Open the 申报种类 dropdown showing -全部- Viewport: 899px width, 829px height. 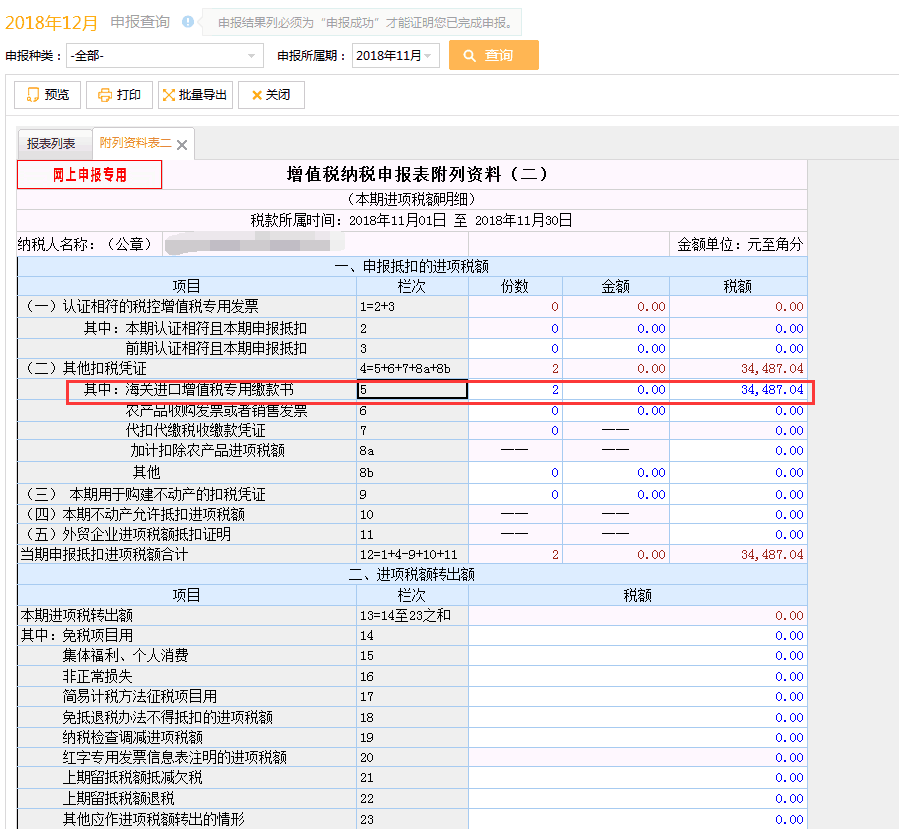tap(165, 56)
